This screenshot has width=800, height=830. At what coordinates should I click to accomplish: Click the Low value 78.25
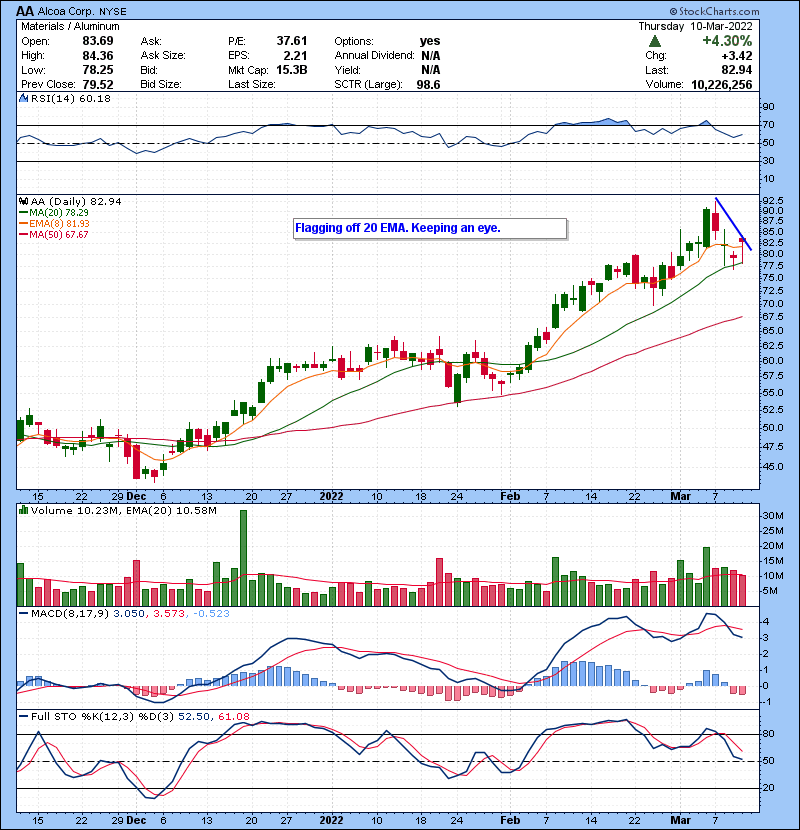(97, 70)
